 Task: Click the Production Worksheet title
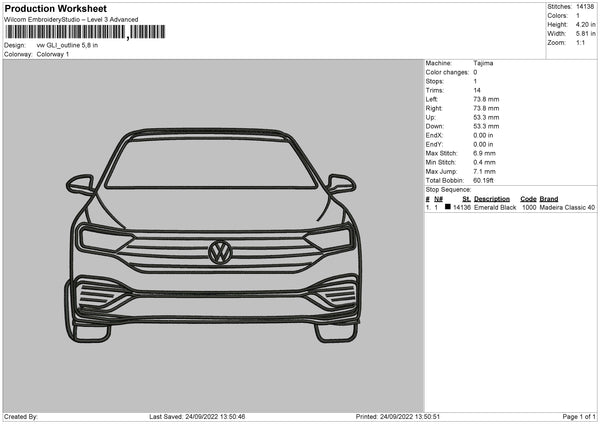55,9
